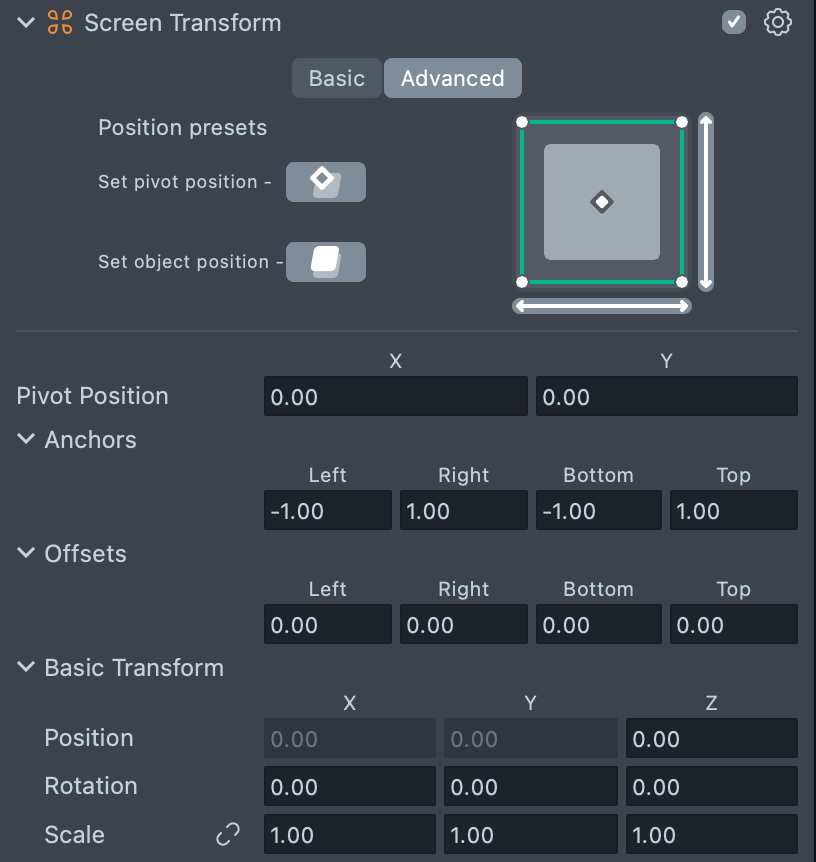Switch to the Basic tab
Viewport: 816px width, 862px height.
click(x=337, y=78)
